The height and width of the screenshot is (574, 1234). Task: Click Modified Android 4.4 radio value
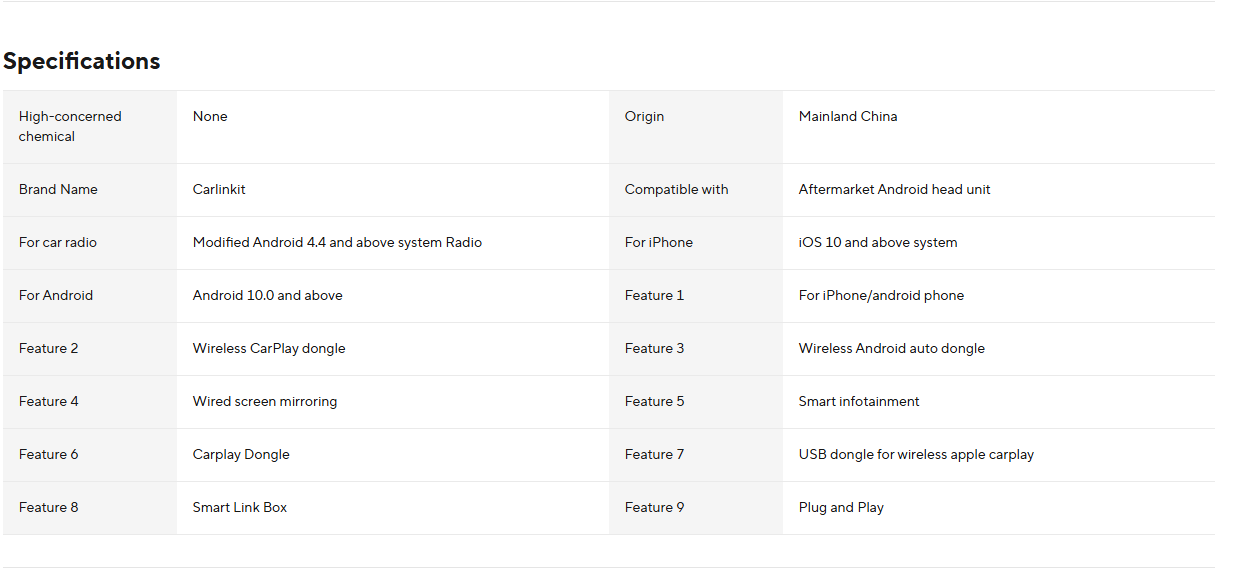(337, 242)
